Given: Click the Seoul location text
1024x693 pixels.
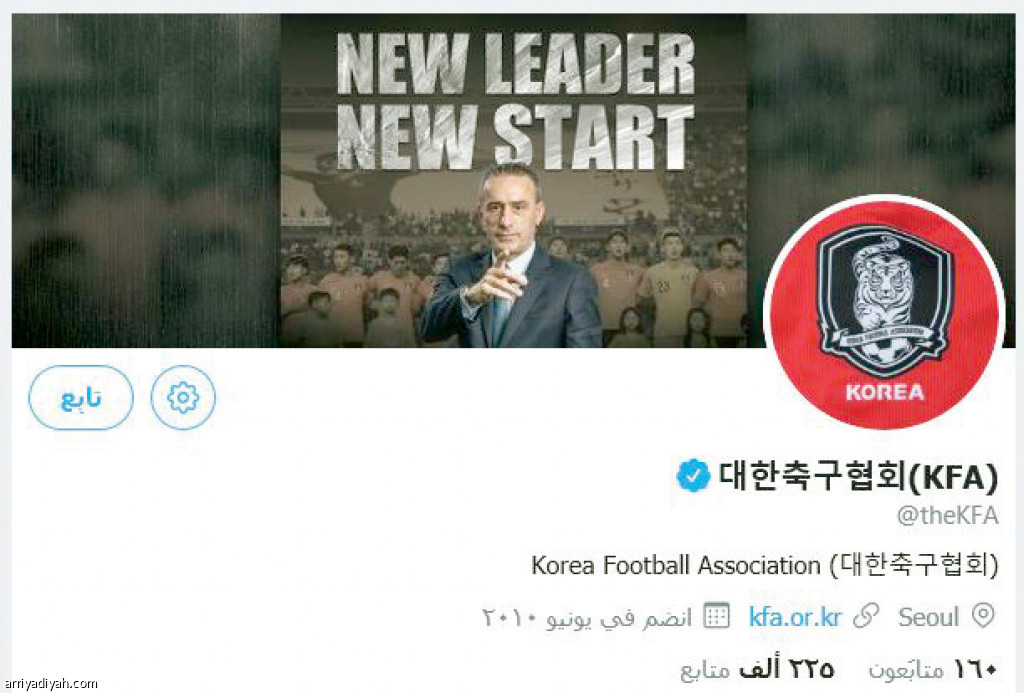Looking at the screenshot, I should [928, 617].
